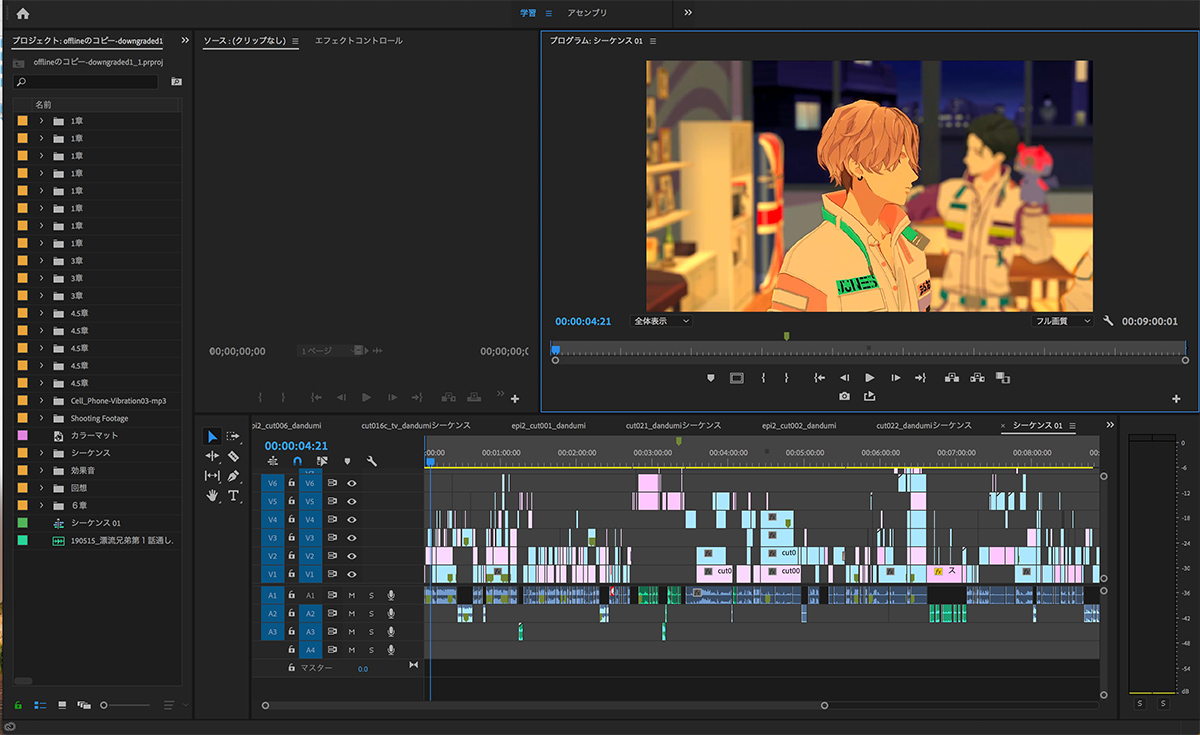Image resolution: width=1200 pixels, height=735 pixels.
Task: Hide the V1 video track
Action: [x=352, y=575]
